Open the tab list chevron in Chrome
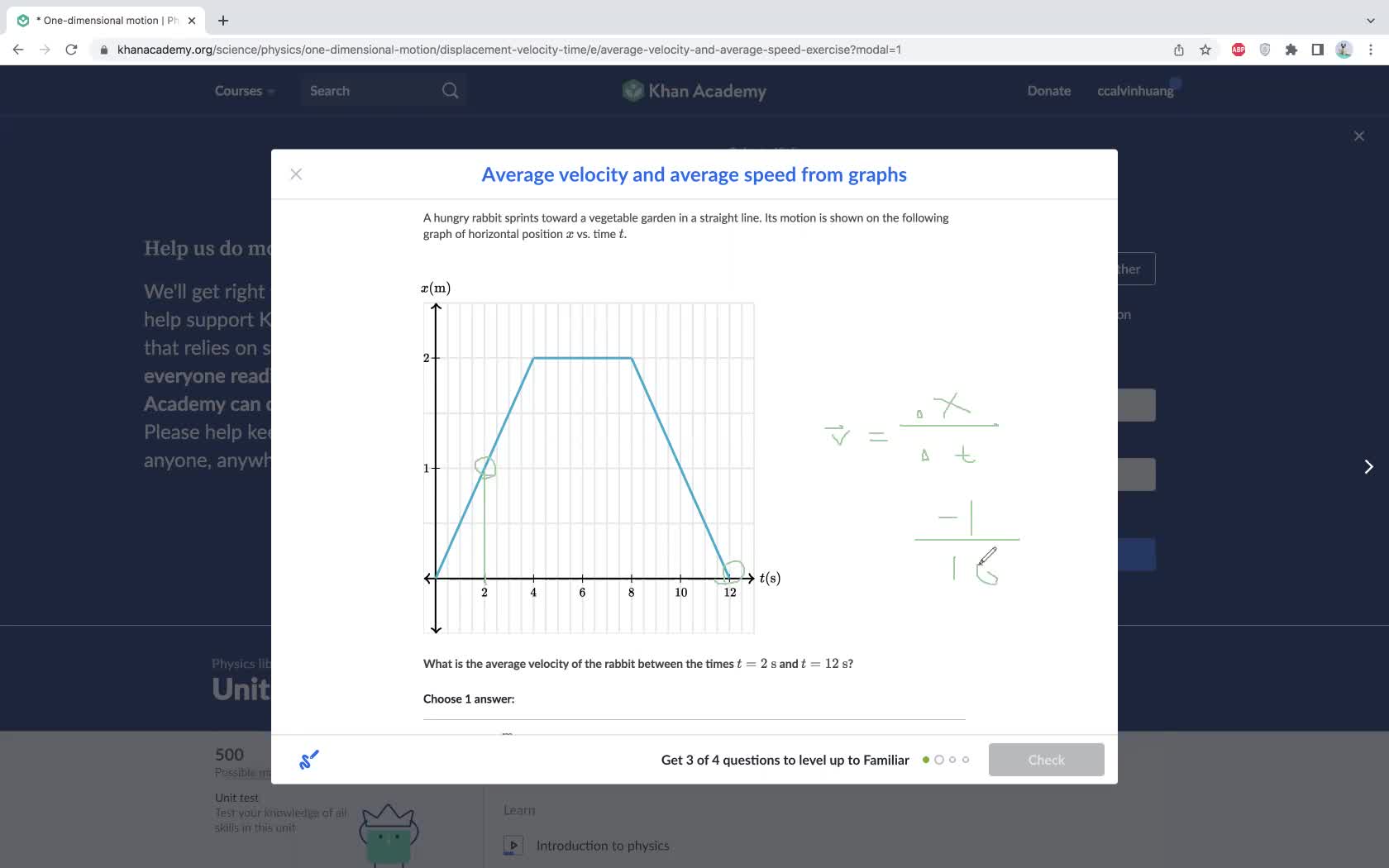Image resolution: width=1389 pixels, height=868 pixels. 1371,21
